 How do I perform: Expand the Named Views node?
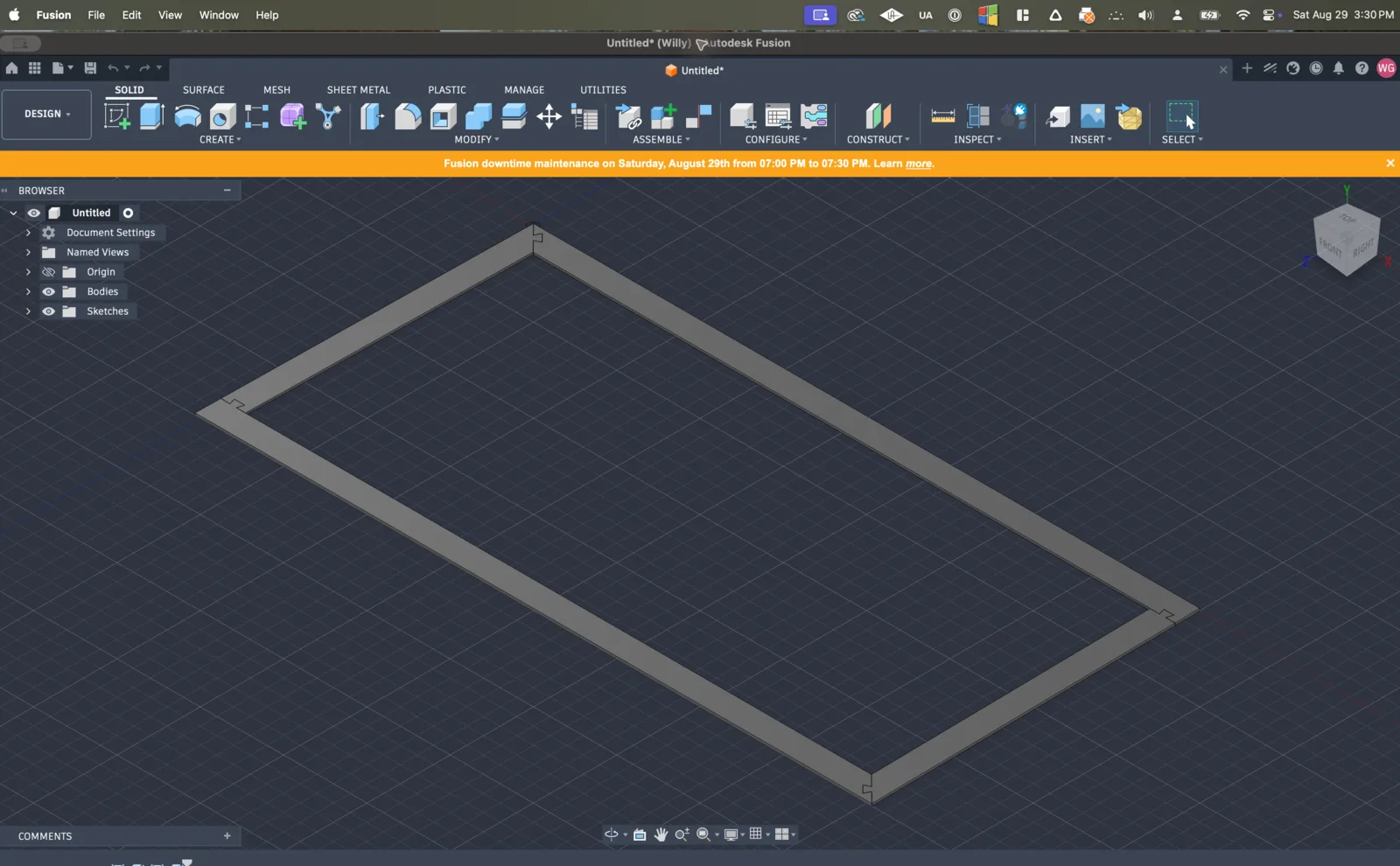[28, 252]
